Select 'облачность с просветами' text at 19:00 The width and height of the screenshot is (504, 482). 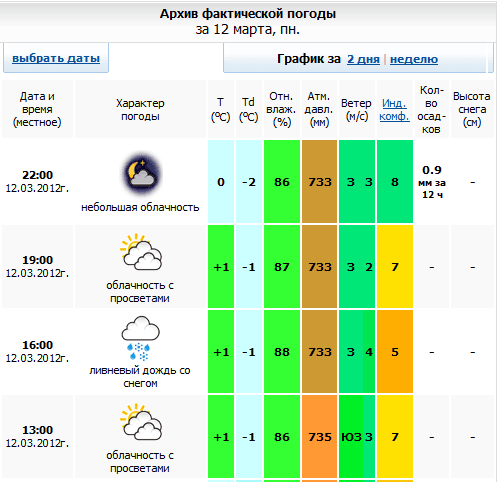pyautogui.click(x=140, y=292)
